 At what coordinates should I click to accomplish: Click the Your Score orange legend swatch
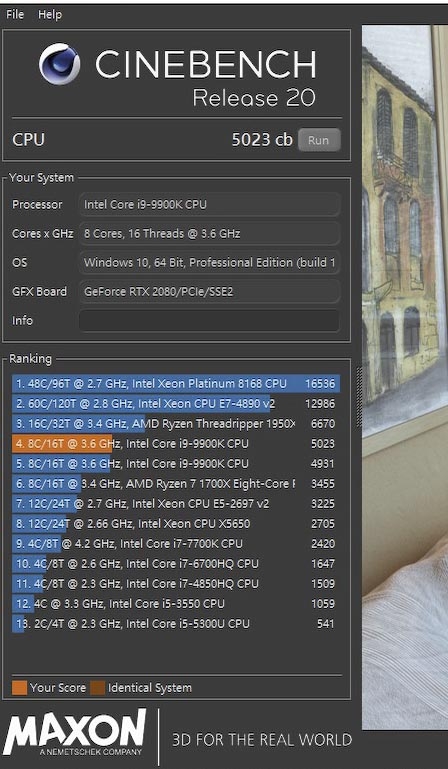[x=19, y=688]
